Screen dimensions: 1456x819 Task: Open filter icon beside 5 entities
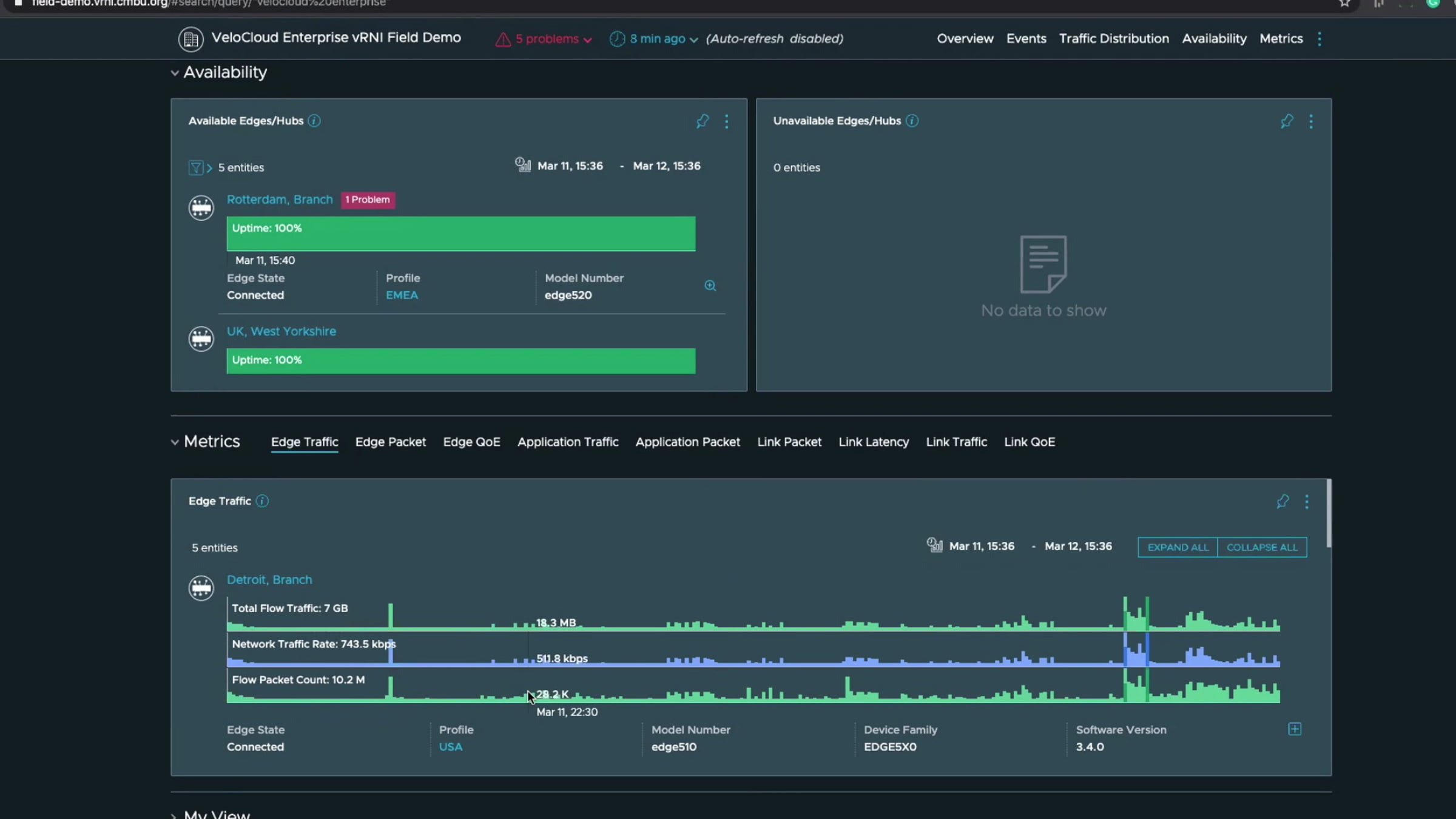(x=196, y=167)
